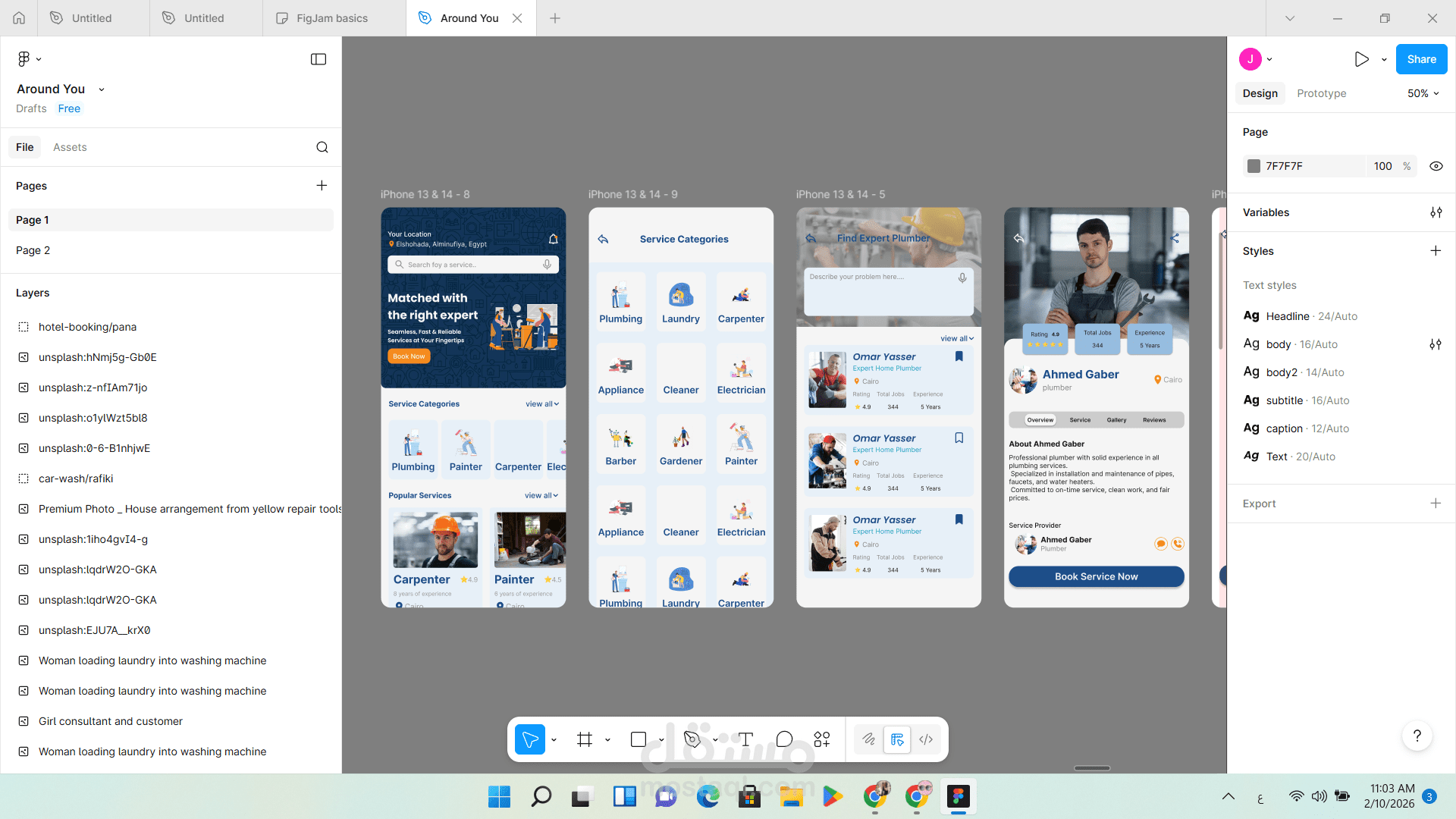Click the Present play icon
Image resolution: width=1456 pixels, height=819 pixels.
pyautogui.click(x=1361, y=59)
